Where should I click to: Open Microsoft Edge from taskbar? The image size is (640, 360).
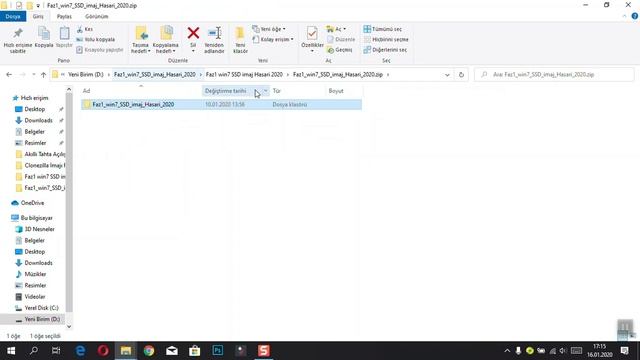pos(80,351)
